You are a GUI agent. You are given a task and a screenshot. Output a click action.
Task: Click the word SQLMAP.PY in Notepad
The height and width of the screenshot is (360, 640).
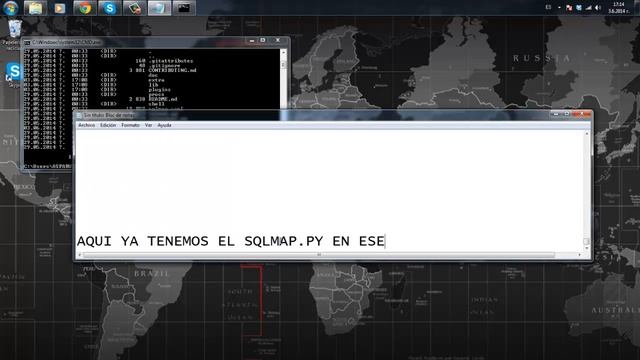(284, 241)
